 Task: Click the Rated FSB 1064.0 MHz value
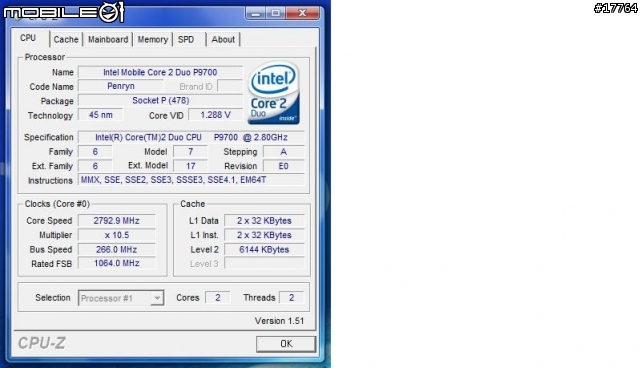click(x=116, y=264)
